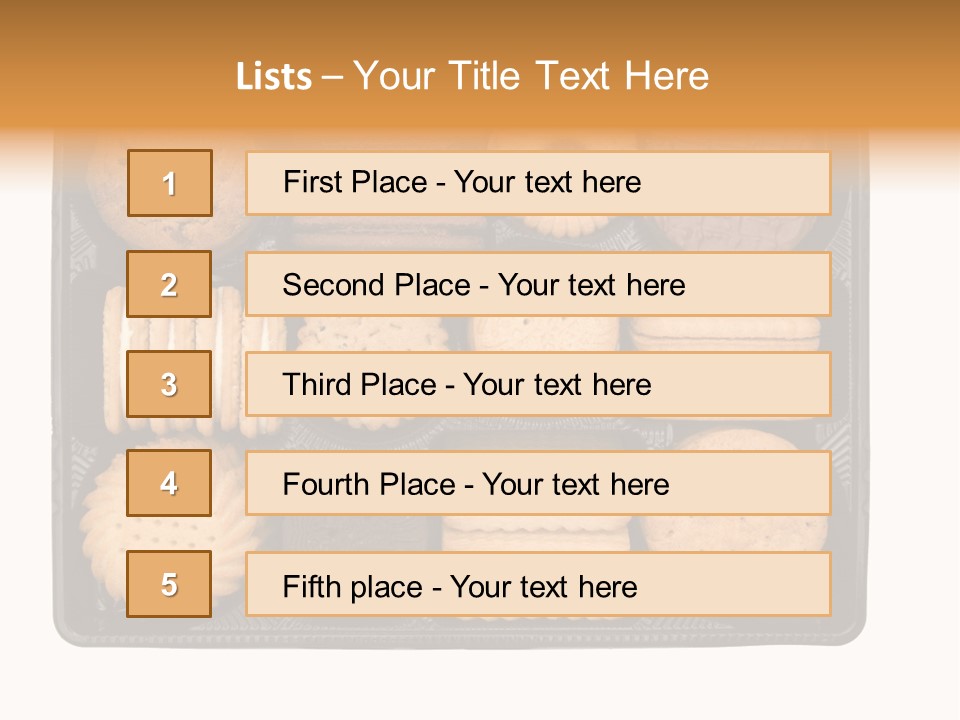Click the number 5 box
The image size is (960, 720).
(170, 584)
